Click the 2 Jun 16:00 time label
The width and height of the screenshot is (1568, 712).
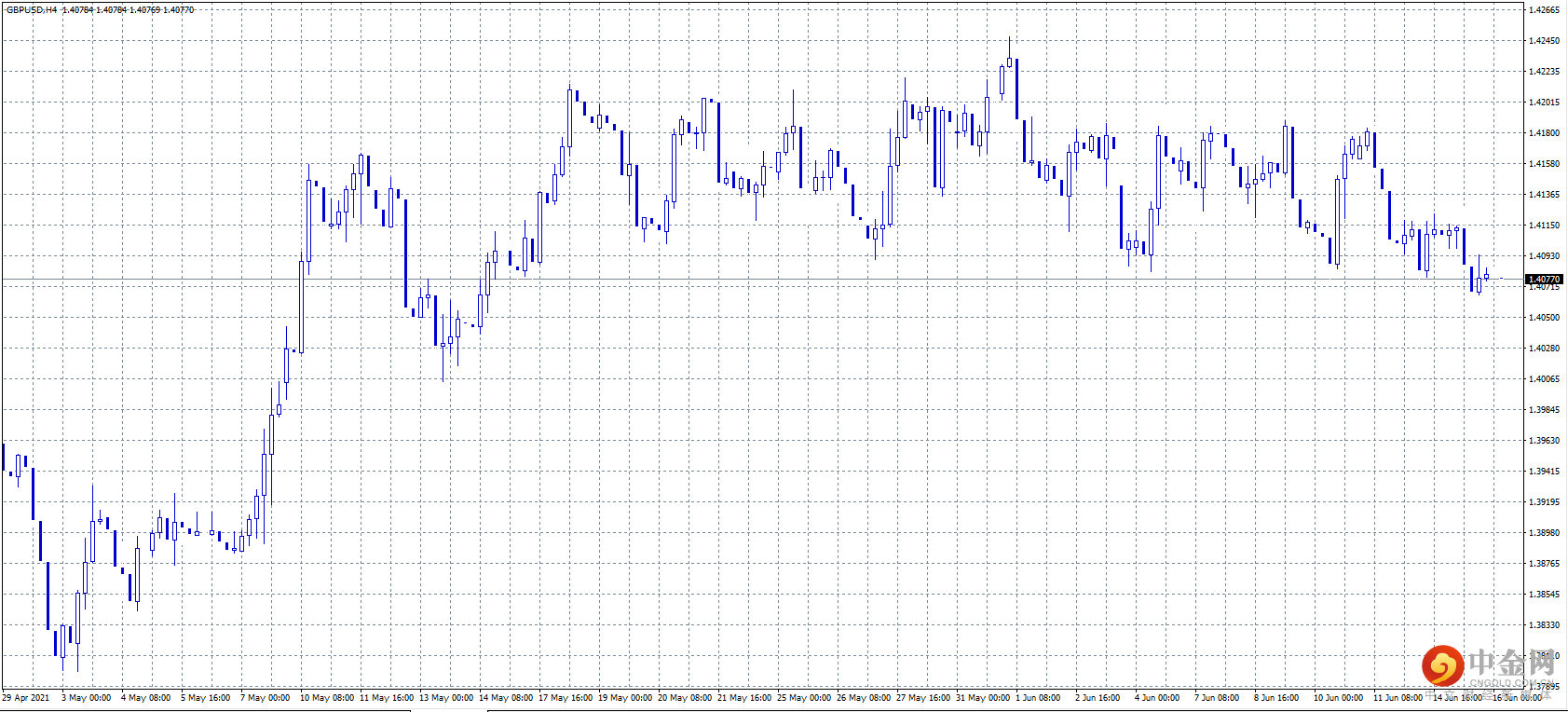pyautogui.click(x=1098, y=697)
